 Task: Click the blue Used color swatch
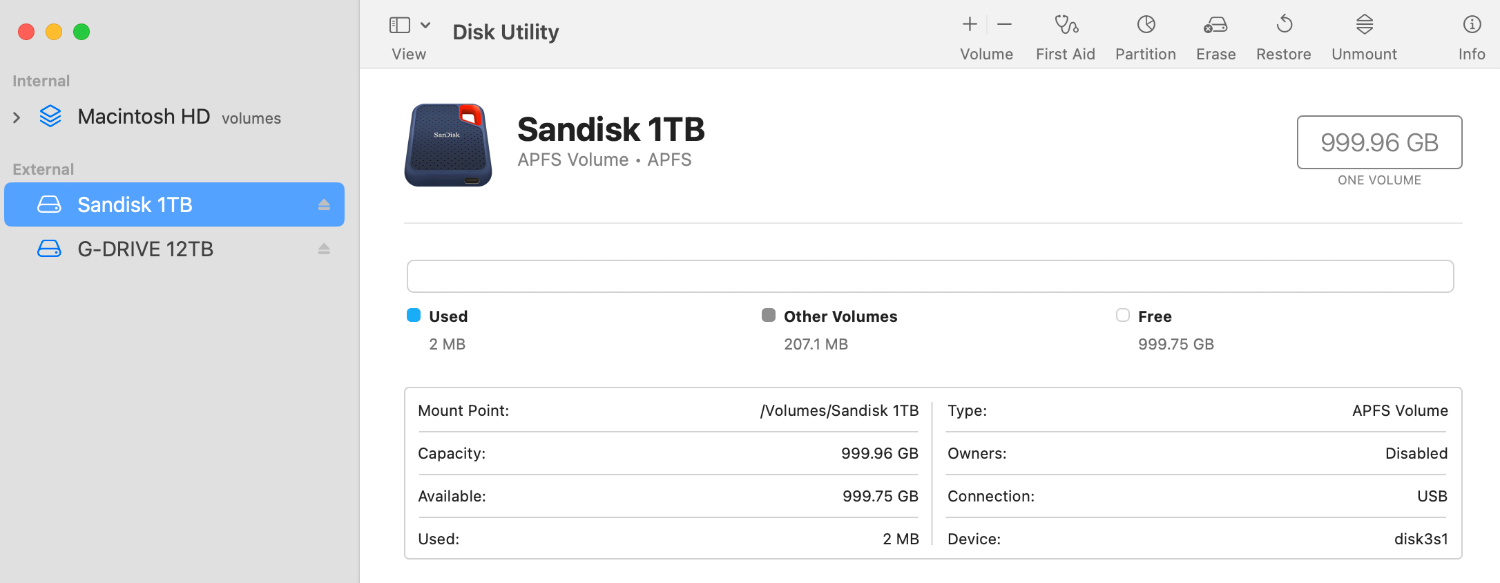[414, 316]
